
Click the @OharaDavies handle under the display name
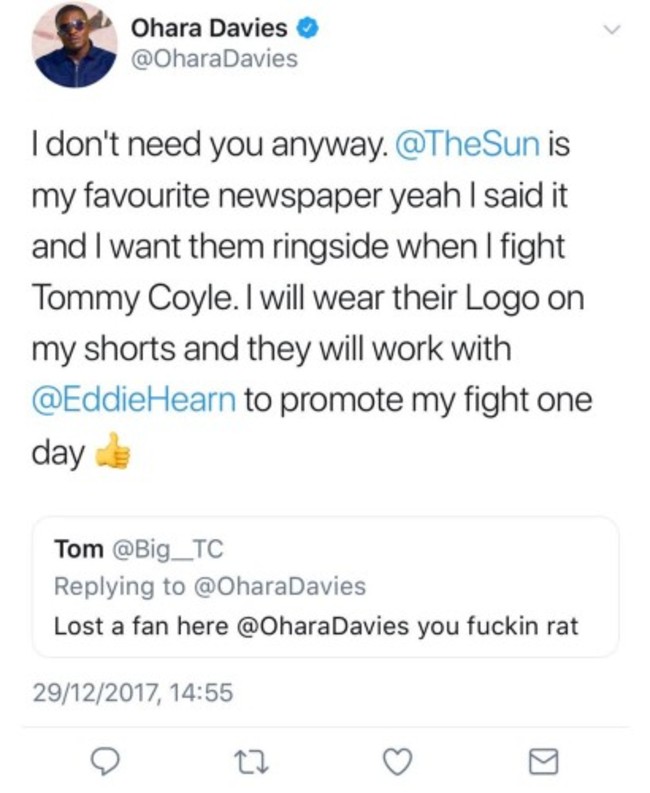(x=214, y=59)
